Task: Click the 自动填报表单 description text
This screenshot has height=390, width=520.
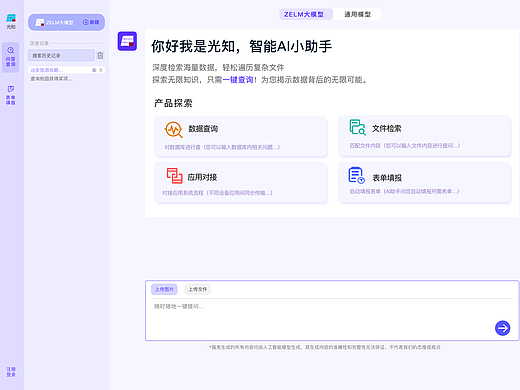Action: [404, 191]
